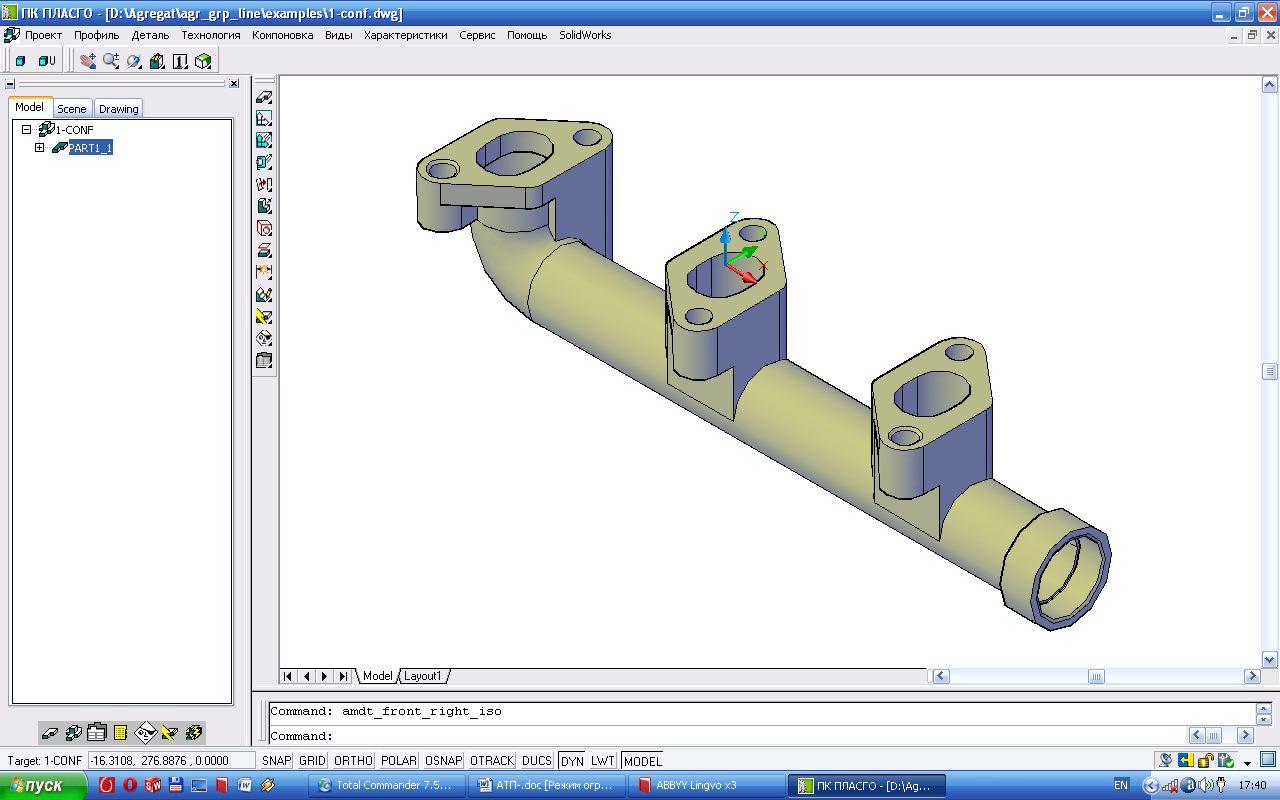Click the third vertical toolbar icon with a pencil
This screenshot has height=800, width=1280.
[264, 141]
